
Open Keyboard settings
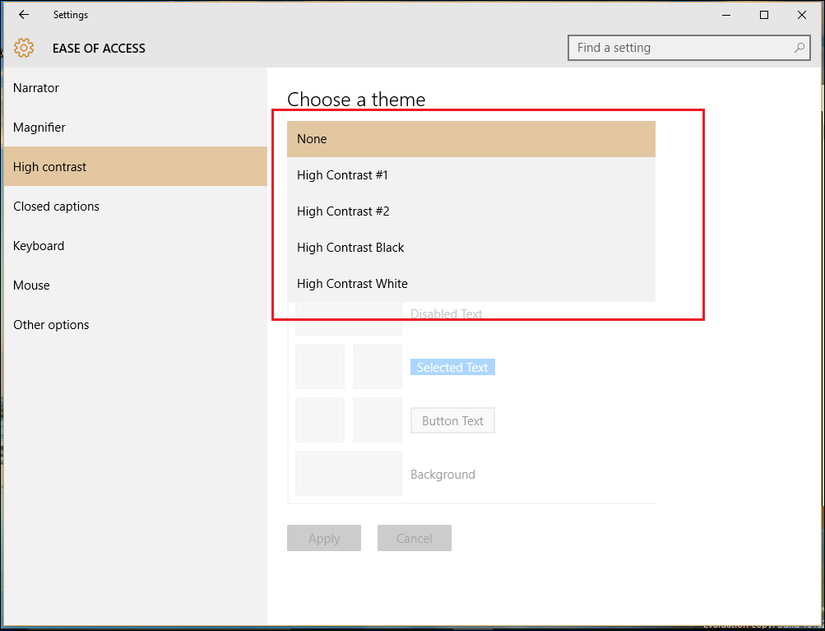click(39, 245)
